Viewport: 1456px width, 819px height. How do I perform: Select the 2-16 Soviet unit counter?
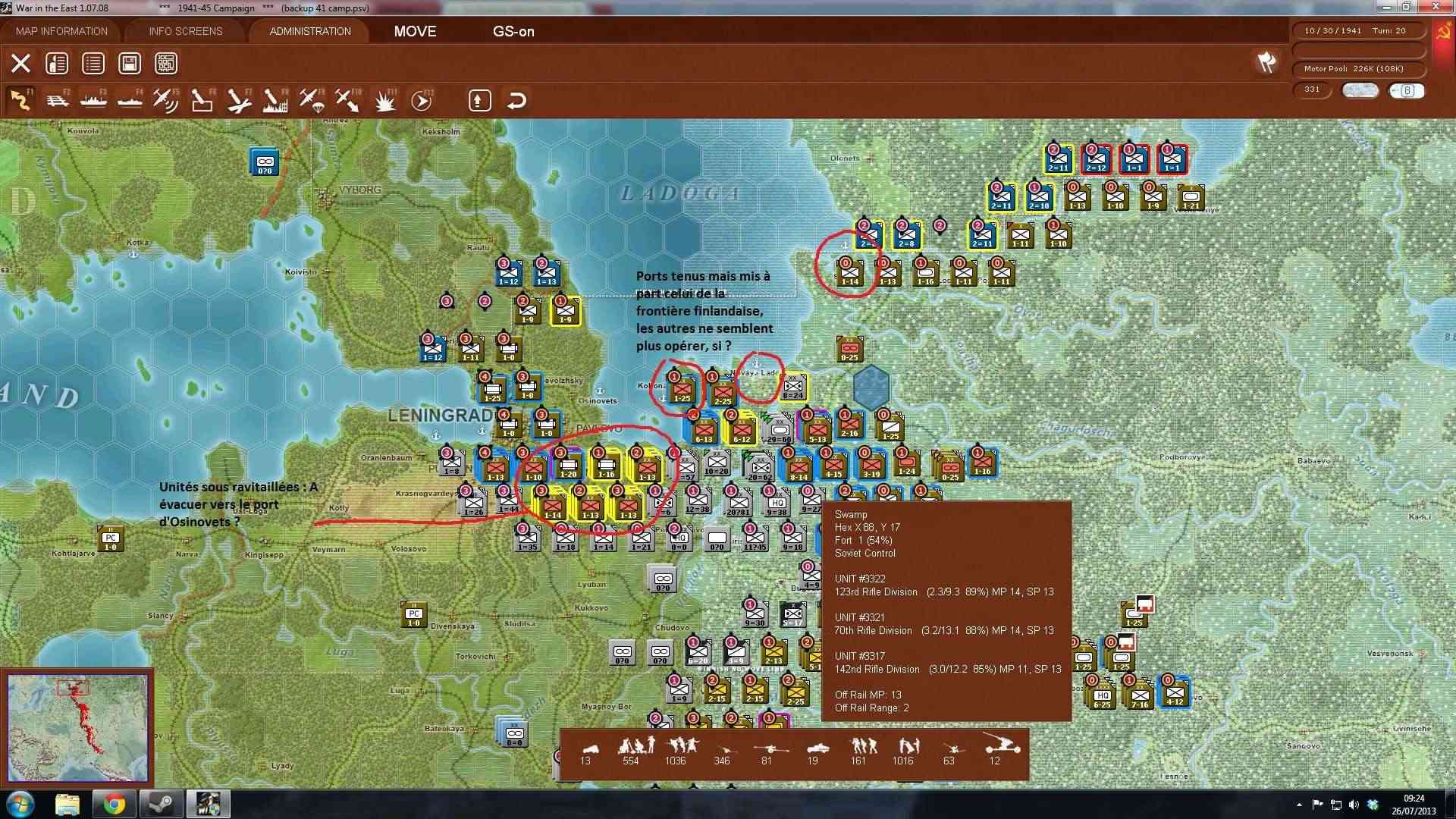849,425
